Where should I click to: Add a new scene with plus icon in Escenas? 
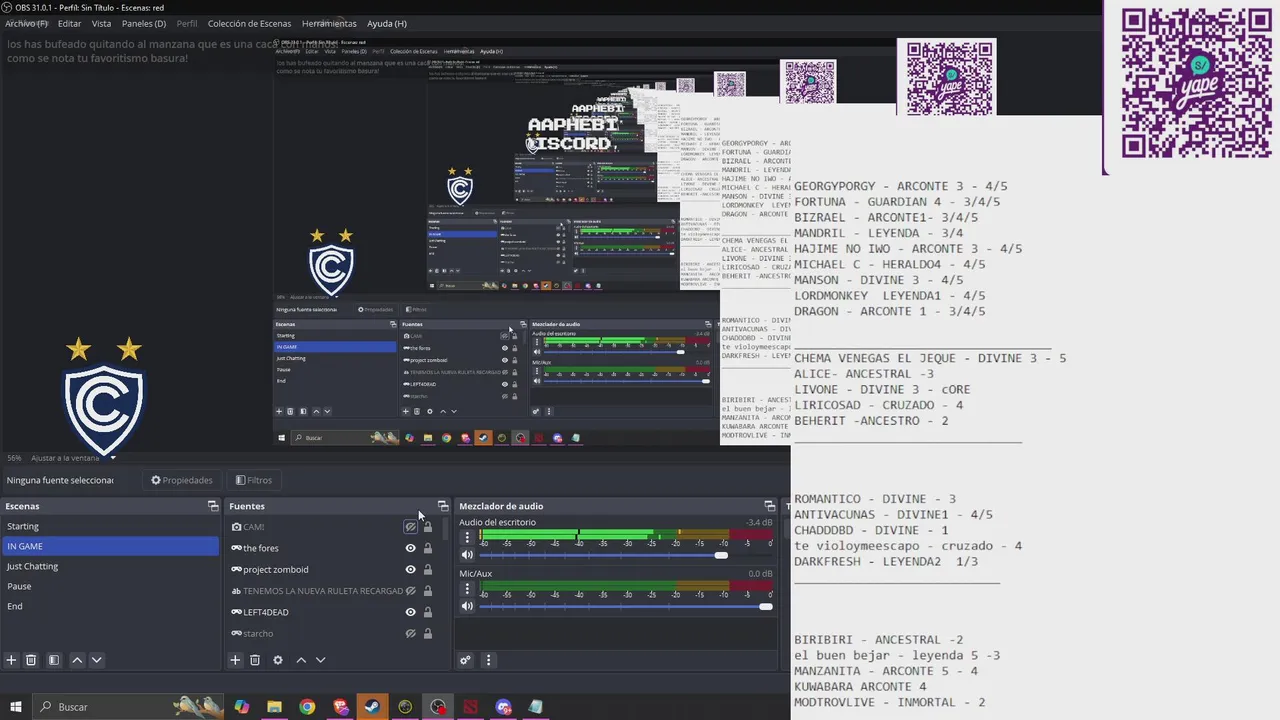pyautogui.click(x=11, y=660)
